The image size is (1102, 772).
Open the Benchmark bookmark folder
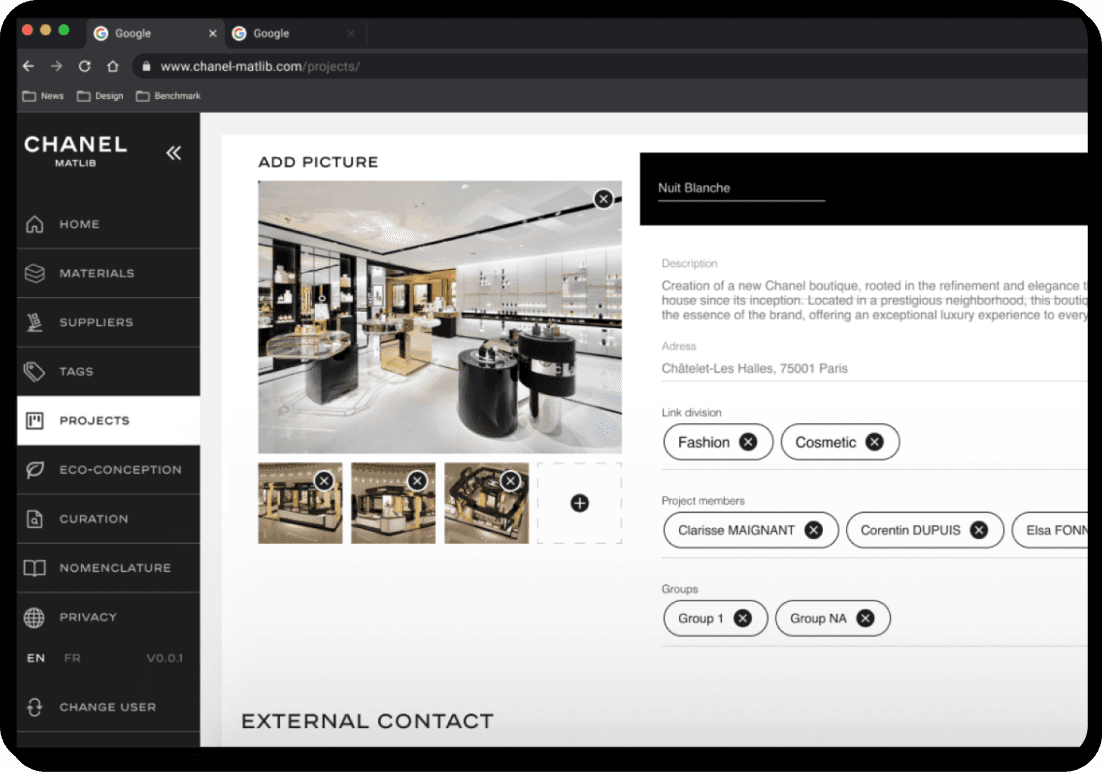click(x=168, y=96)
